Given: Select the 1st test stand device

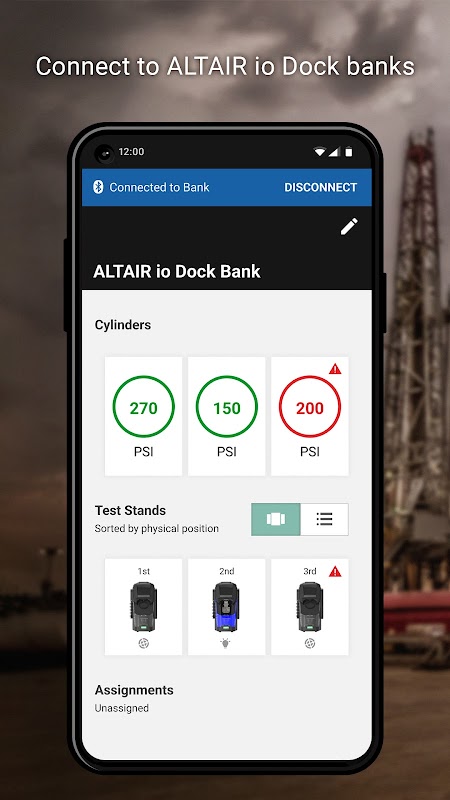Looking at the screenshot, I should [x=143, y=607].
